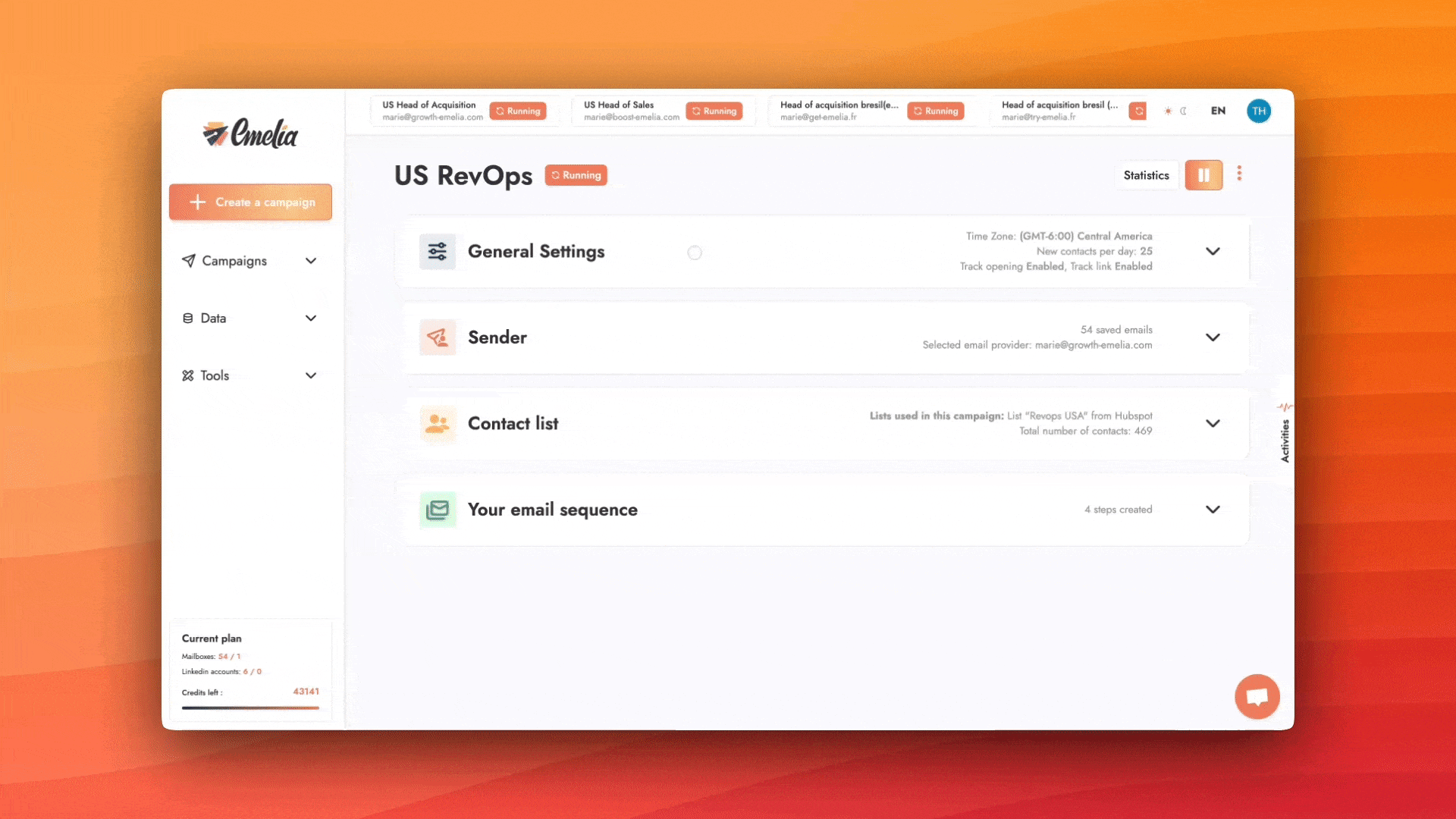Click the three-dot menu on US RevOps
This screenshot has width=1456, height=819.
click(1239, 174)
